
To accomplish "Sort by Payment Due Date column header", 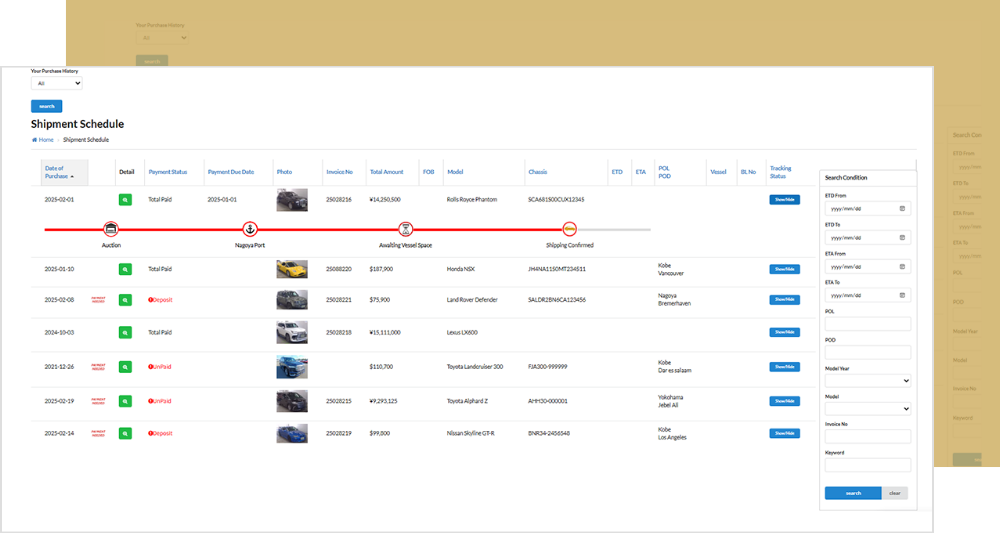I will 231,172.
